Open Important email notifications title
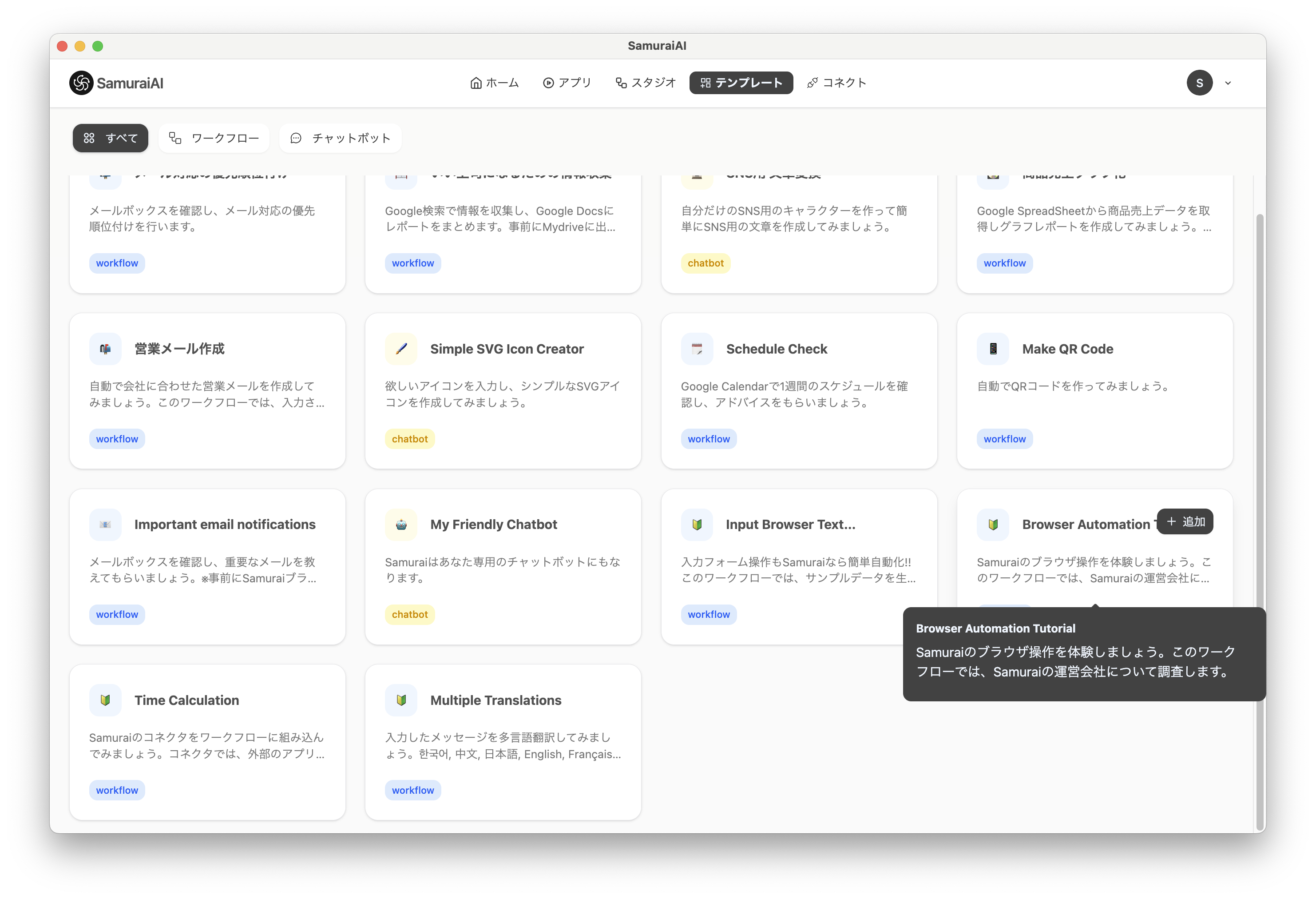 (x=225, y=525)
